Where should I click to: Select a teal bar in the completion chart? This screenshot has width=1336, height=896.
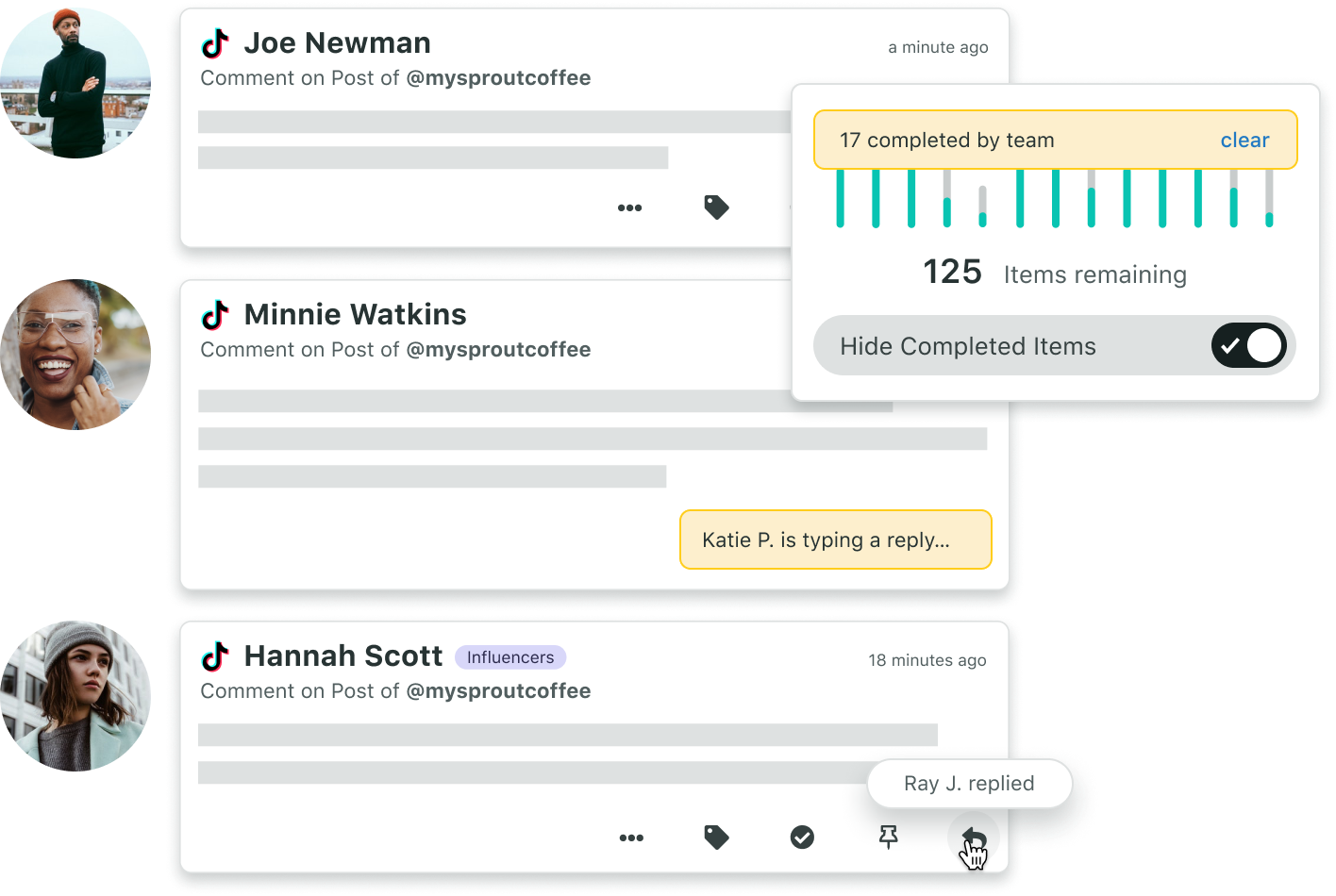(840, 198)
